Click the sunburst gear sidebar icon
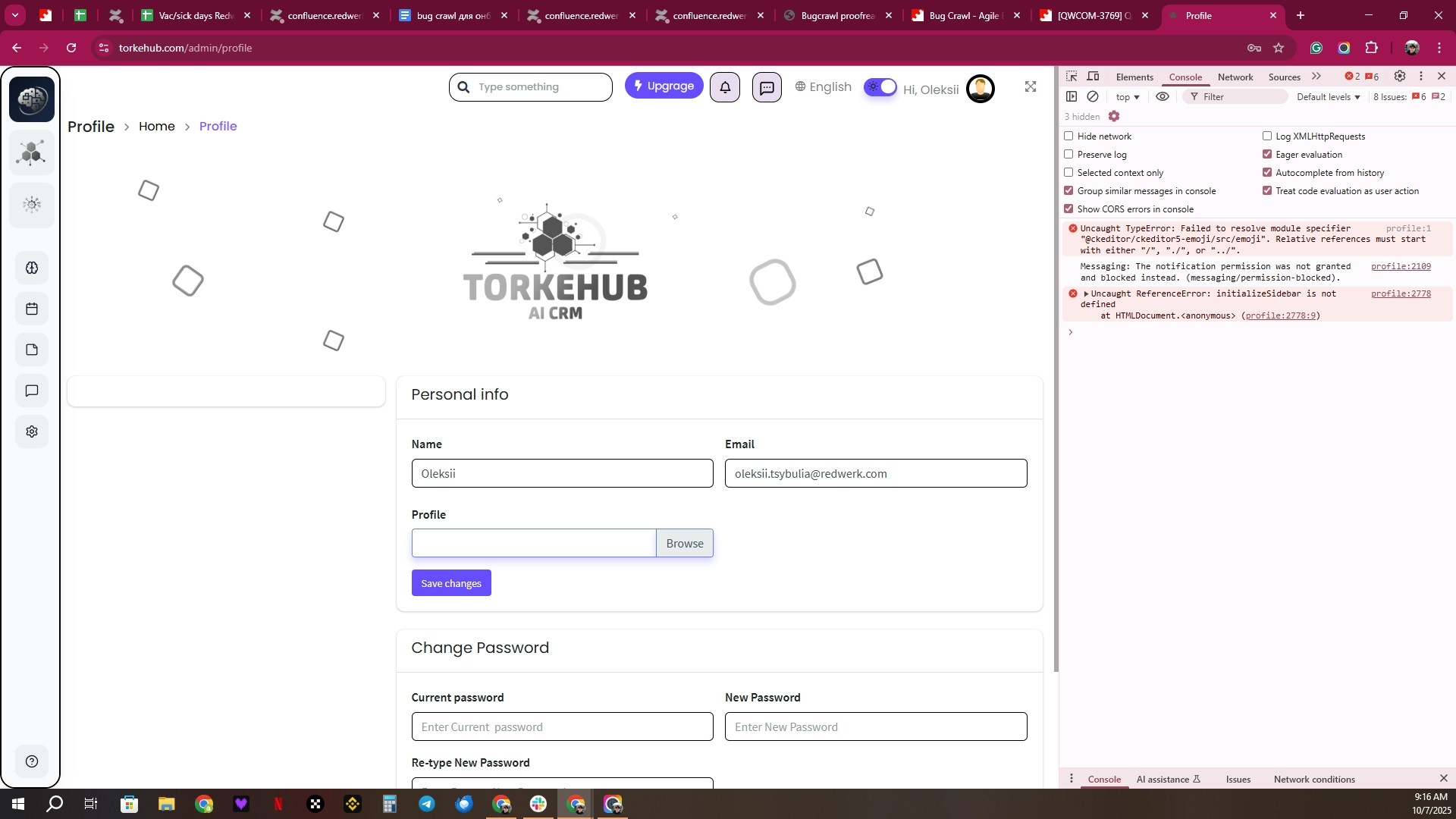Viewport: 1456px width, 819px height. 32,205
